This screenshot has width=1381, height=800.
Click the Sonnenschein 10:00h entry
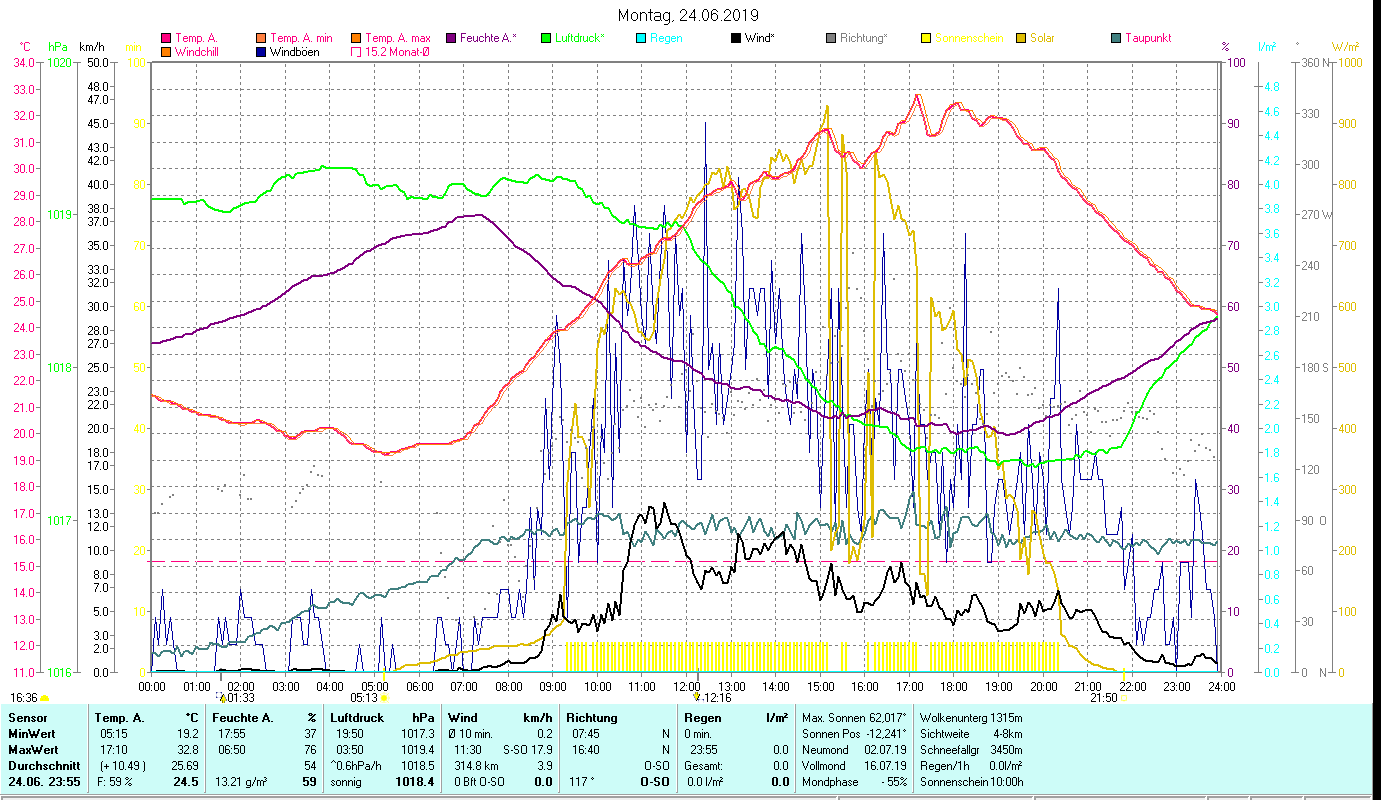pyautogui.click(x=971, y=782)
